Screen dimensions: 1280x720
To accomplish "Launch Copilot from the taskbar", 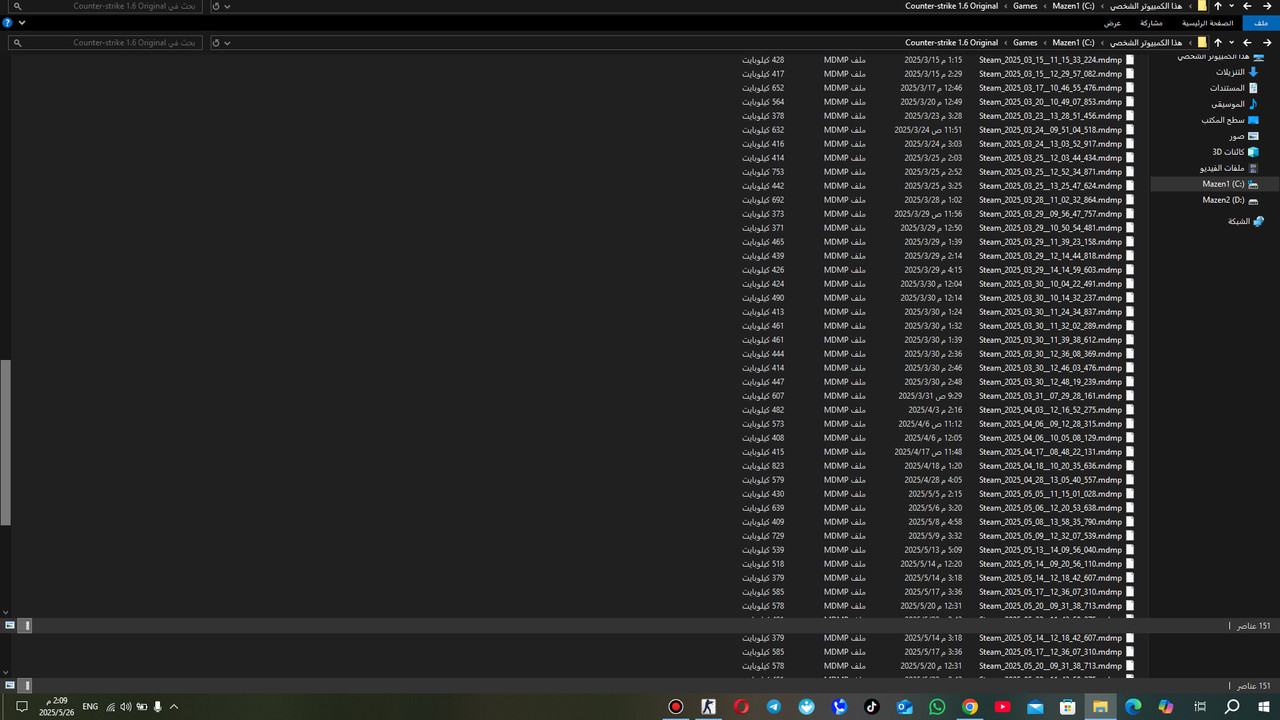I will point(1166,706).
